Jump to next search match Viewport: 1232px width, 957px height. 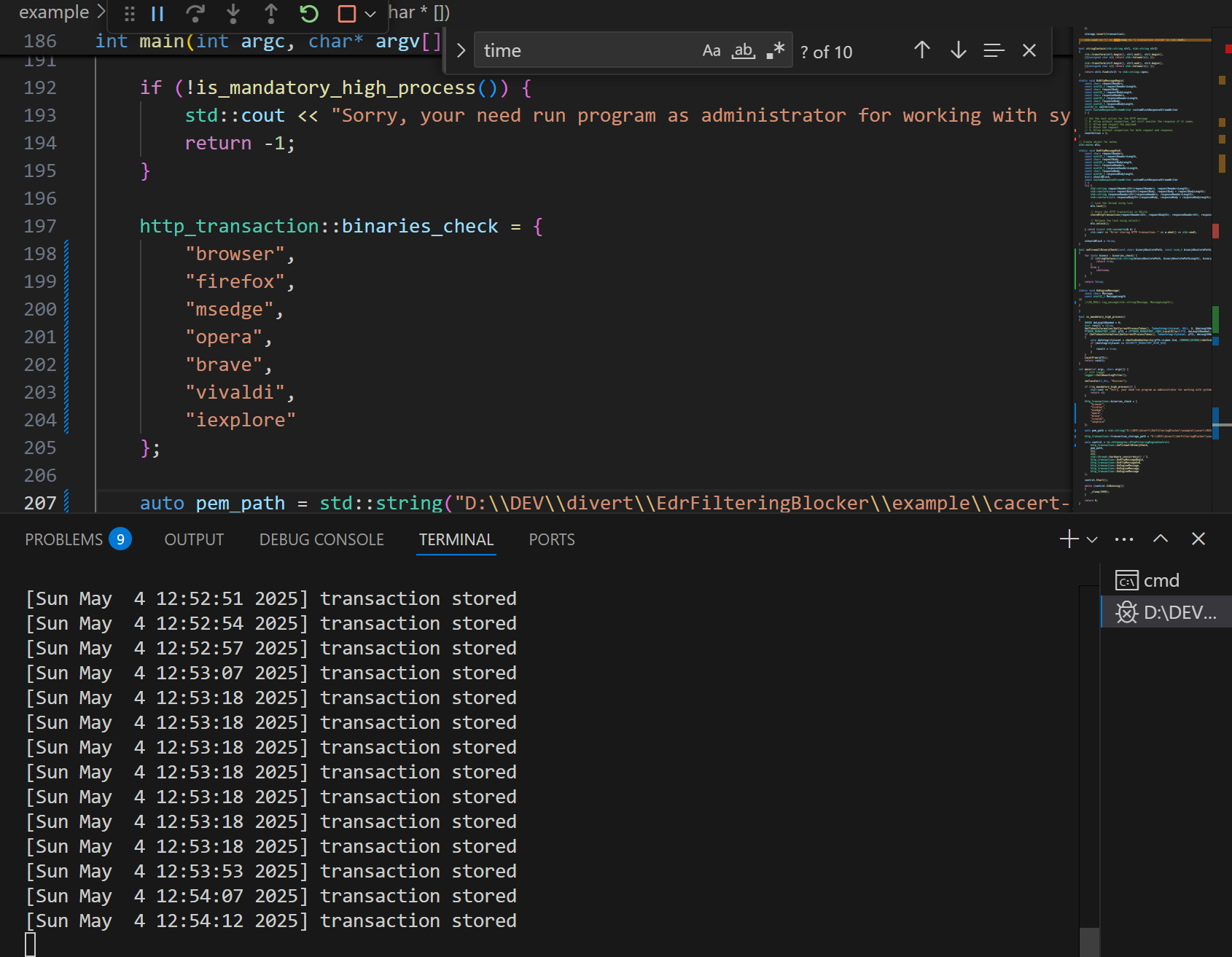click(x=959, y=50)
